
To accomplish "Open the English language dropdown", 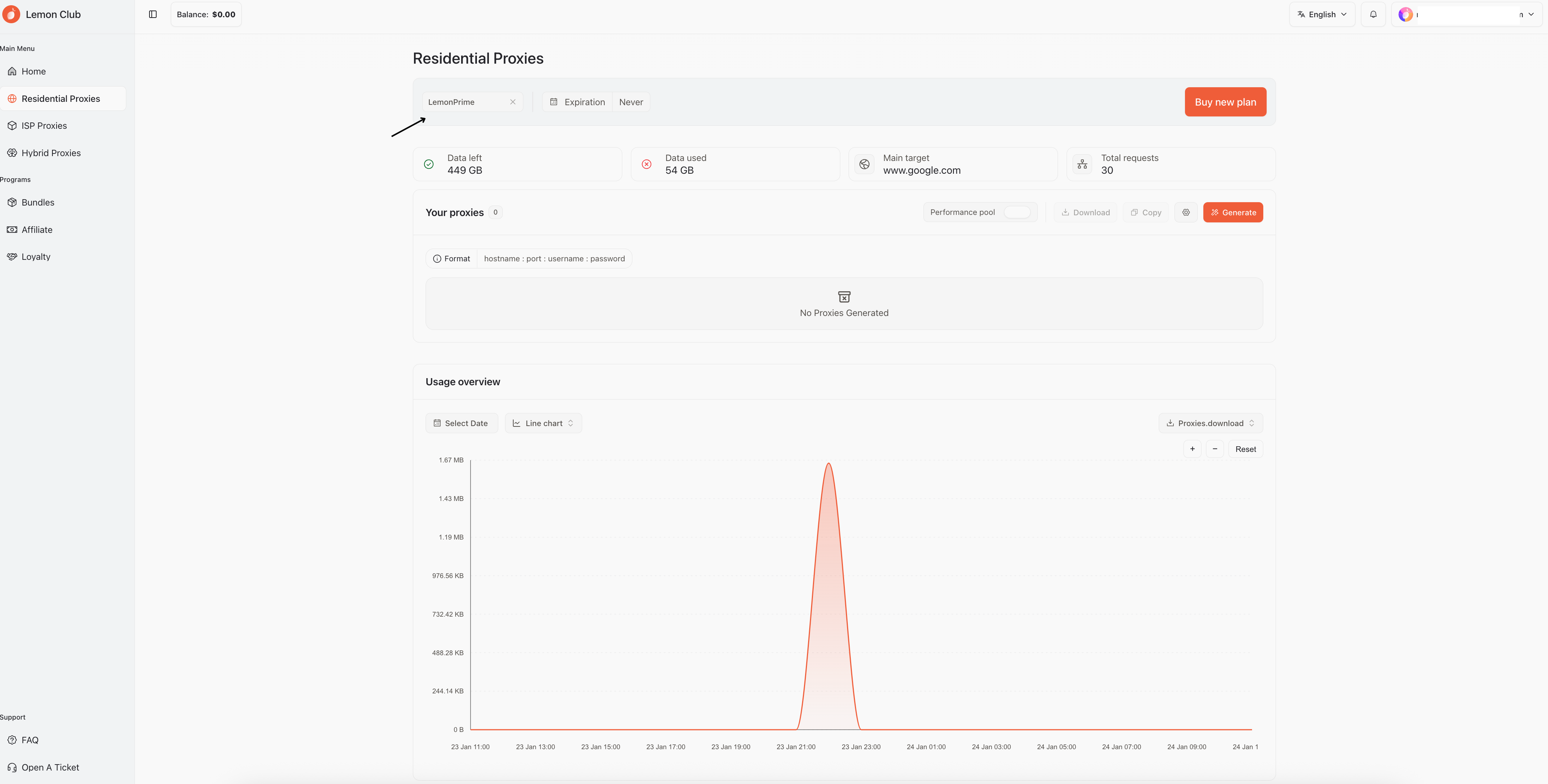I will tap(1322, 15).
